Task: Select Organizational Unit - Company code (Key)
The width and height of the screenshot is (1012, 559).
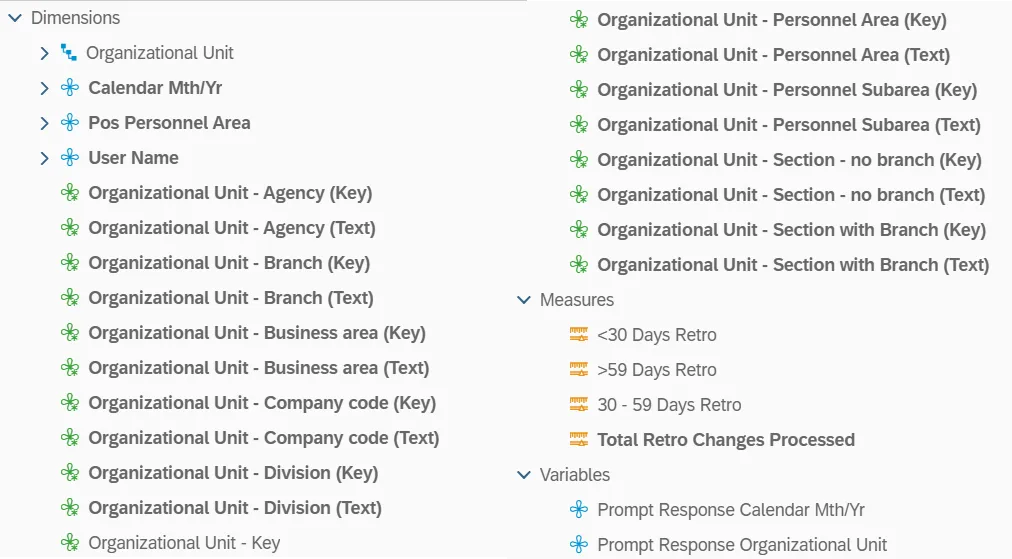Action: click(262, 403)
